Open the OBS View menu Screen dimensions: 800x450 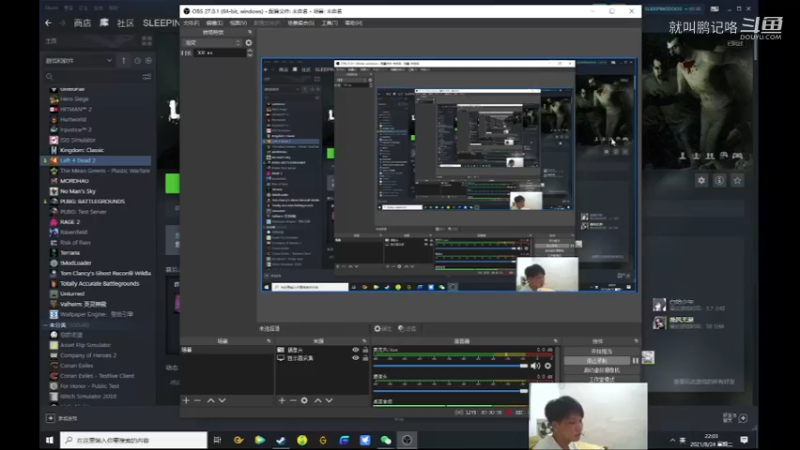[238, 23]
